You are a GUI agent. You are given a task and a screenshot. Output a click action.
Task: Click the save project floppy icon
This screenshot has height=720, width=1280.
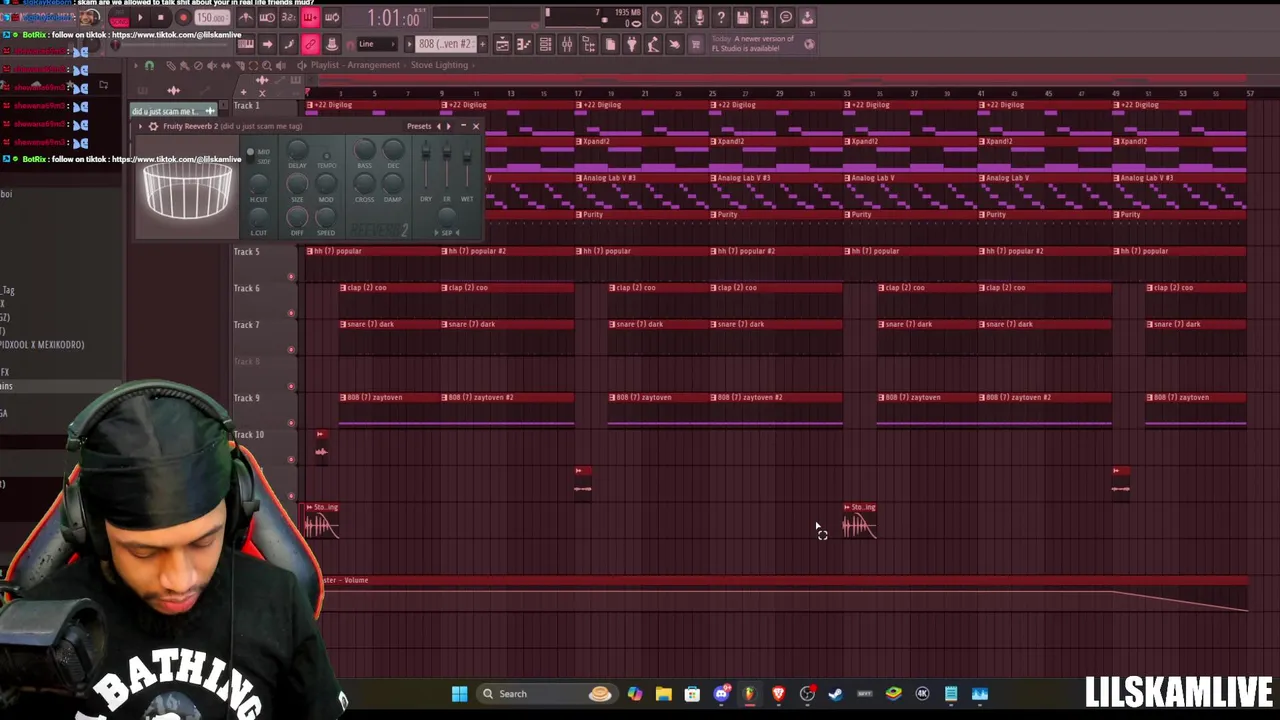(x=742, y=17)
